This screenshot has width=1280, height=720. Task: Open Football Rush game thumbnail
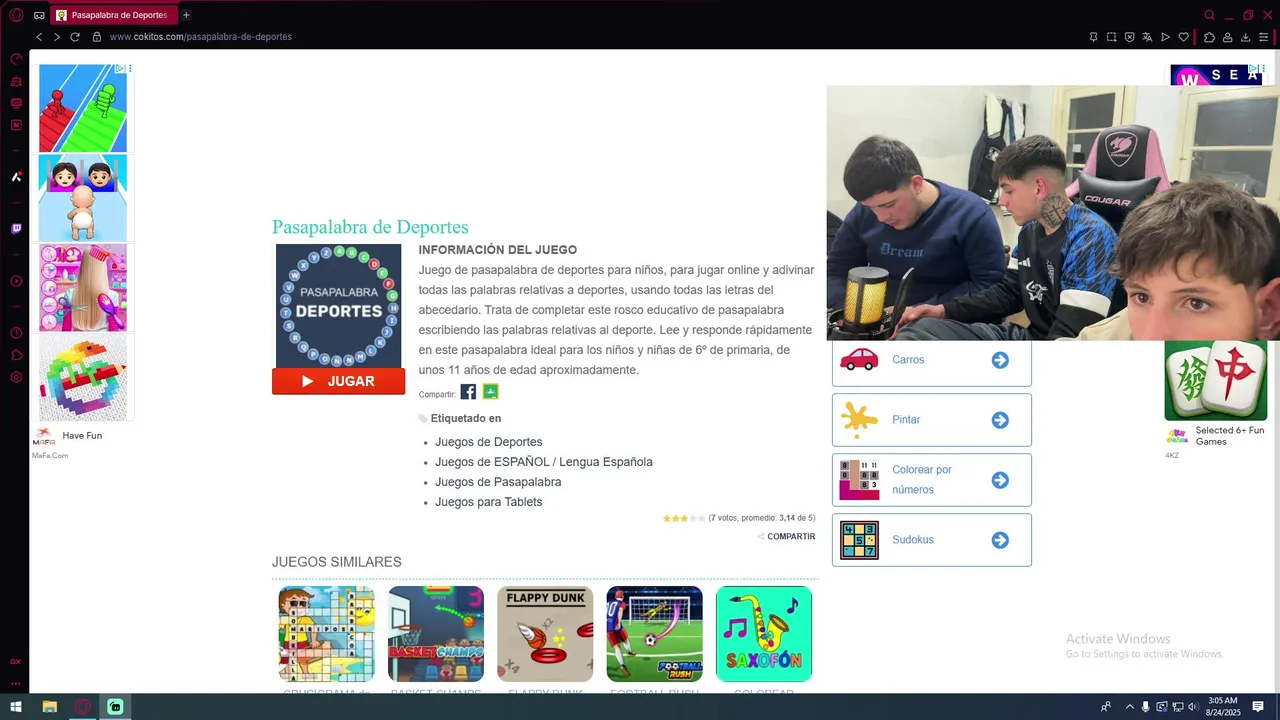click(654, 634)
